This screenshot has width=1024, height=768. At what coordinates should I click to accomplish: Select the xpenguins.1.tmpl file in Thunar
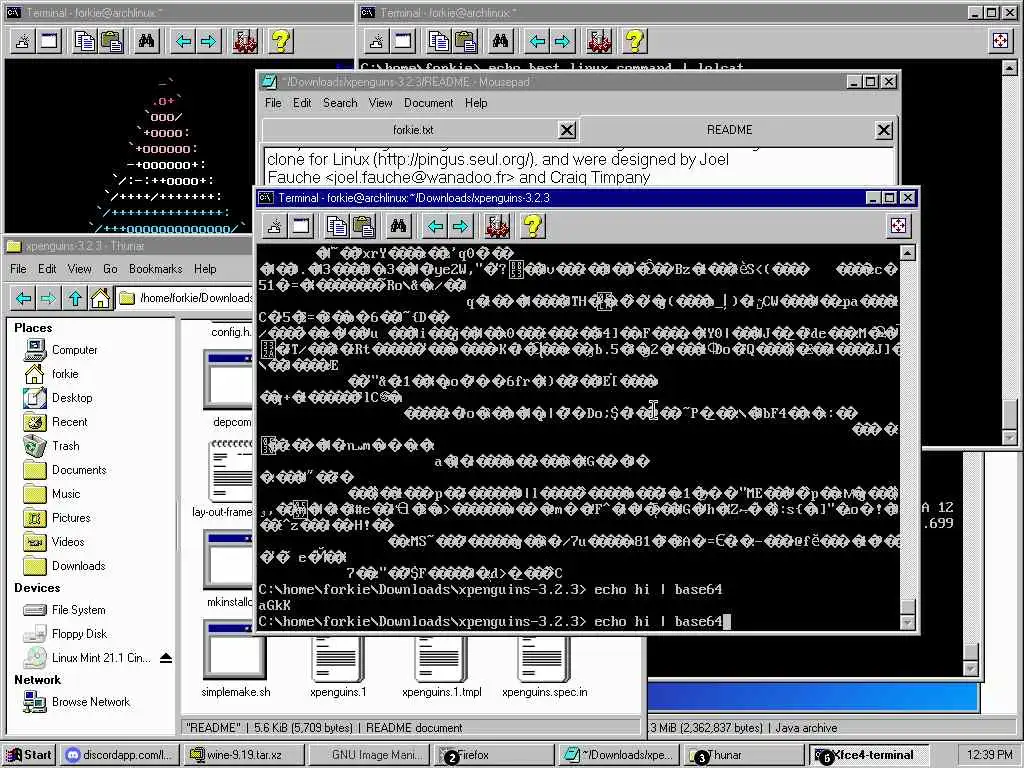[x=441, y=667]
